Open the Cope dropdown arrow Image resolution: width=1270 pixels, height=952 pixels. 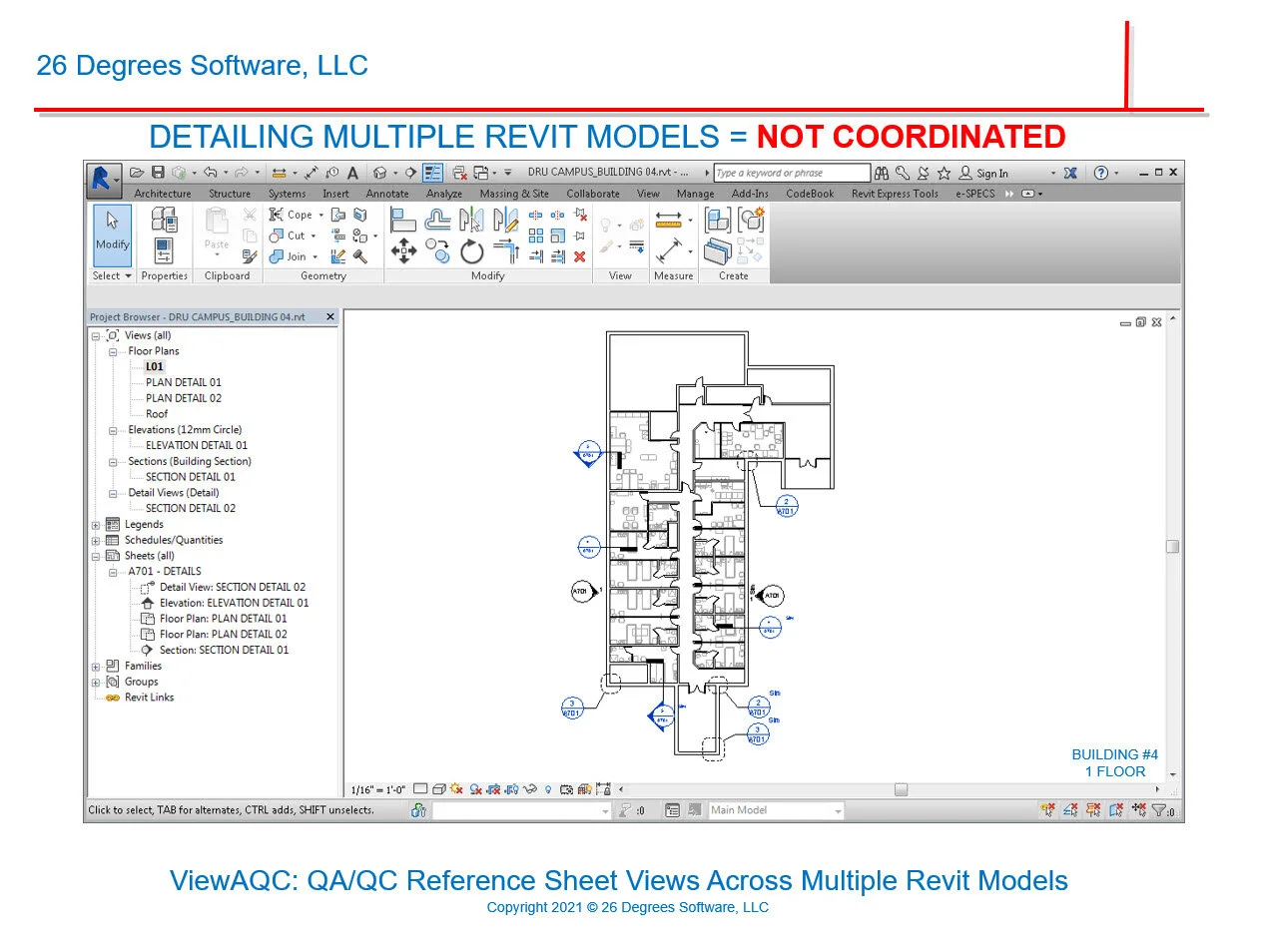320,215
